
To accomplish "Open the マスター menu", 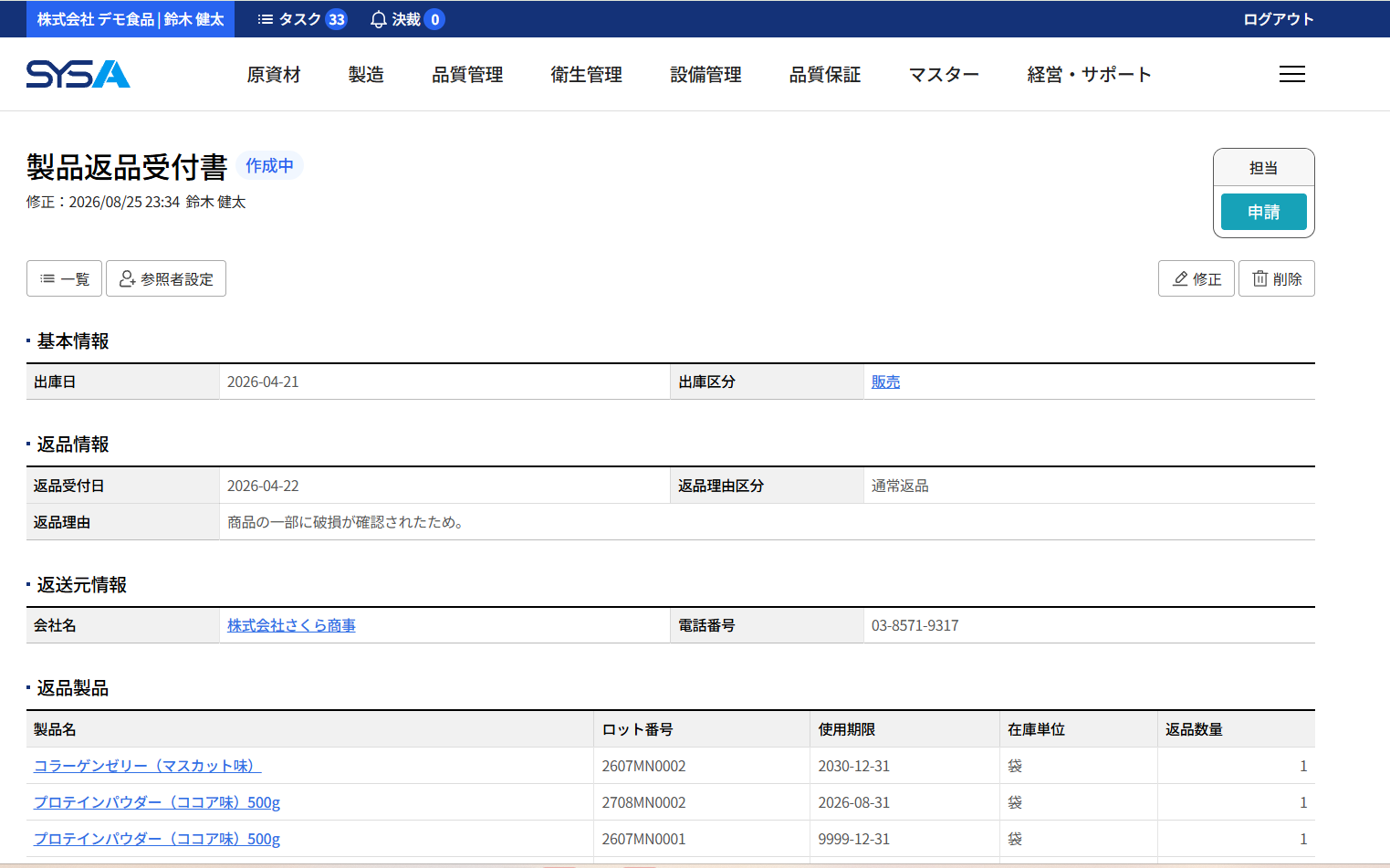I will [944, 75].
